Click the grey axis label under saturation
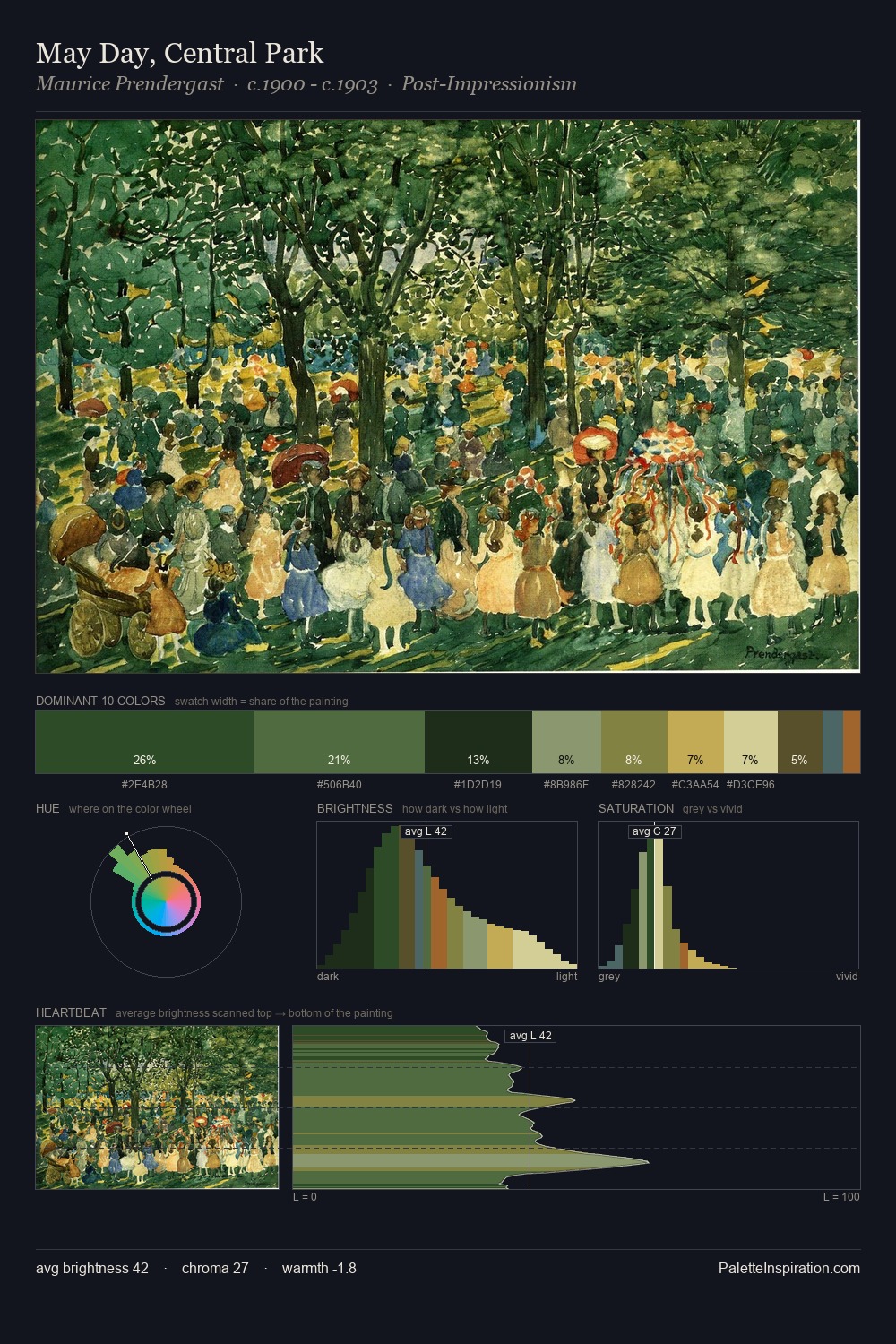896x1344 pixels. click(x=609, y=977)
